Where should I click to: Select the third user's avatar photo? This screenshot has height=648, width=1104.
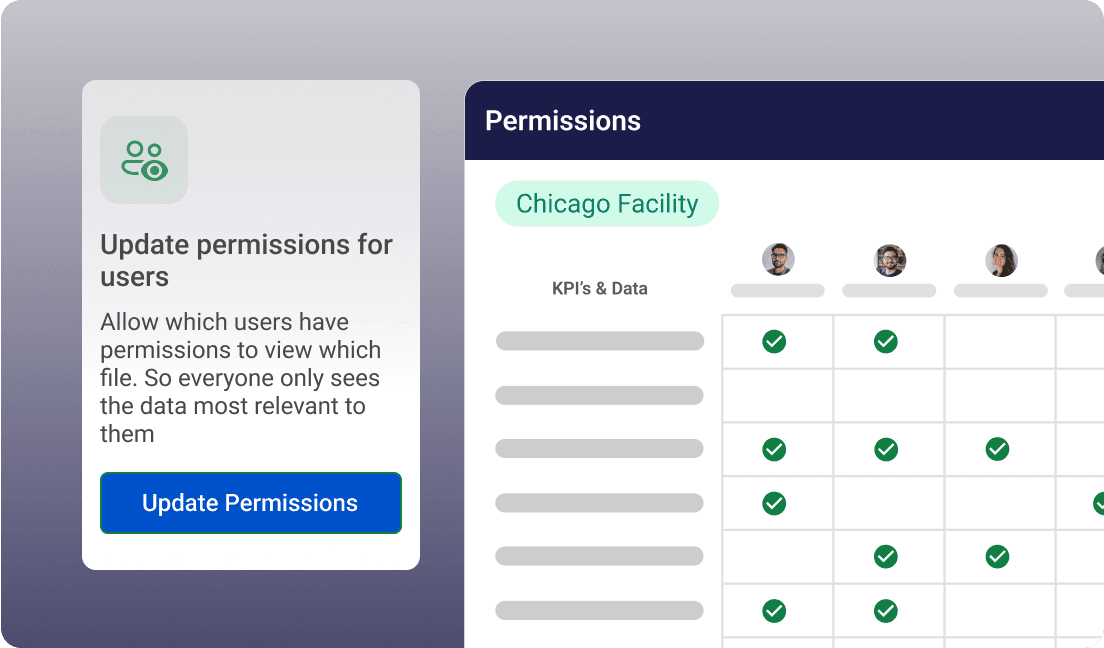[1000, 259]
